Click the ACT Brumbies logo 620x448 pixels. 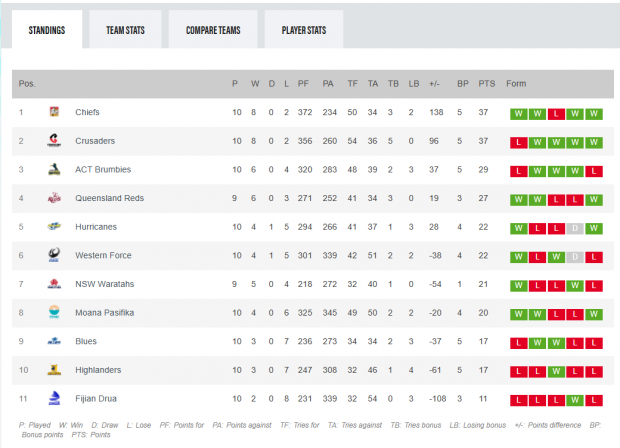point(54,169)
